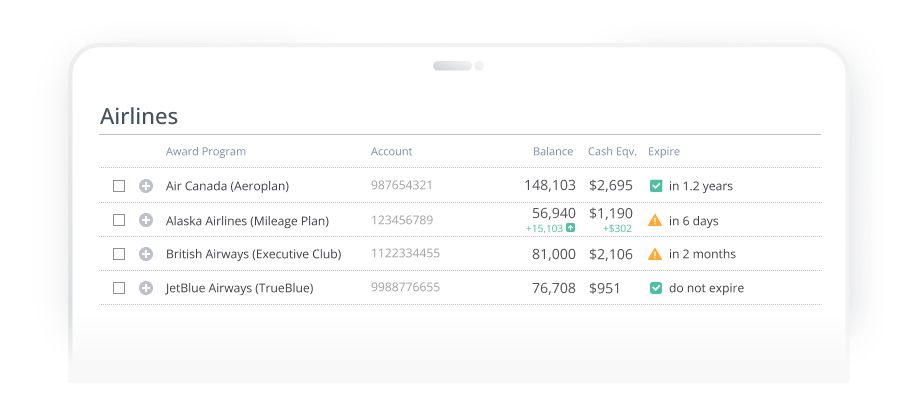Click the Cash Eqv. column header
The image size is (918, 397).
pyautogui.click(x=612, y=152)
